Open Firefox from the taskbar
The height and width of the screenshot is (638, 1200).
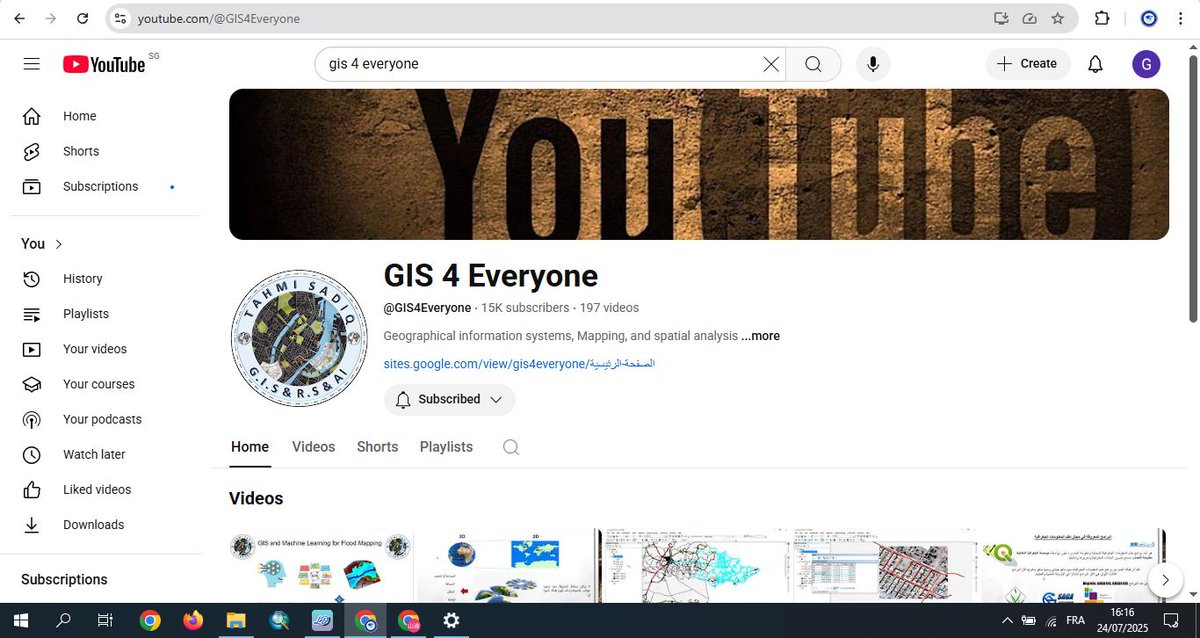[192, 620]
